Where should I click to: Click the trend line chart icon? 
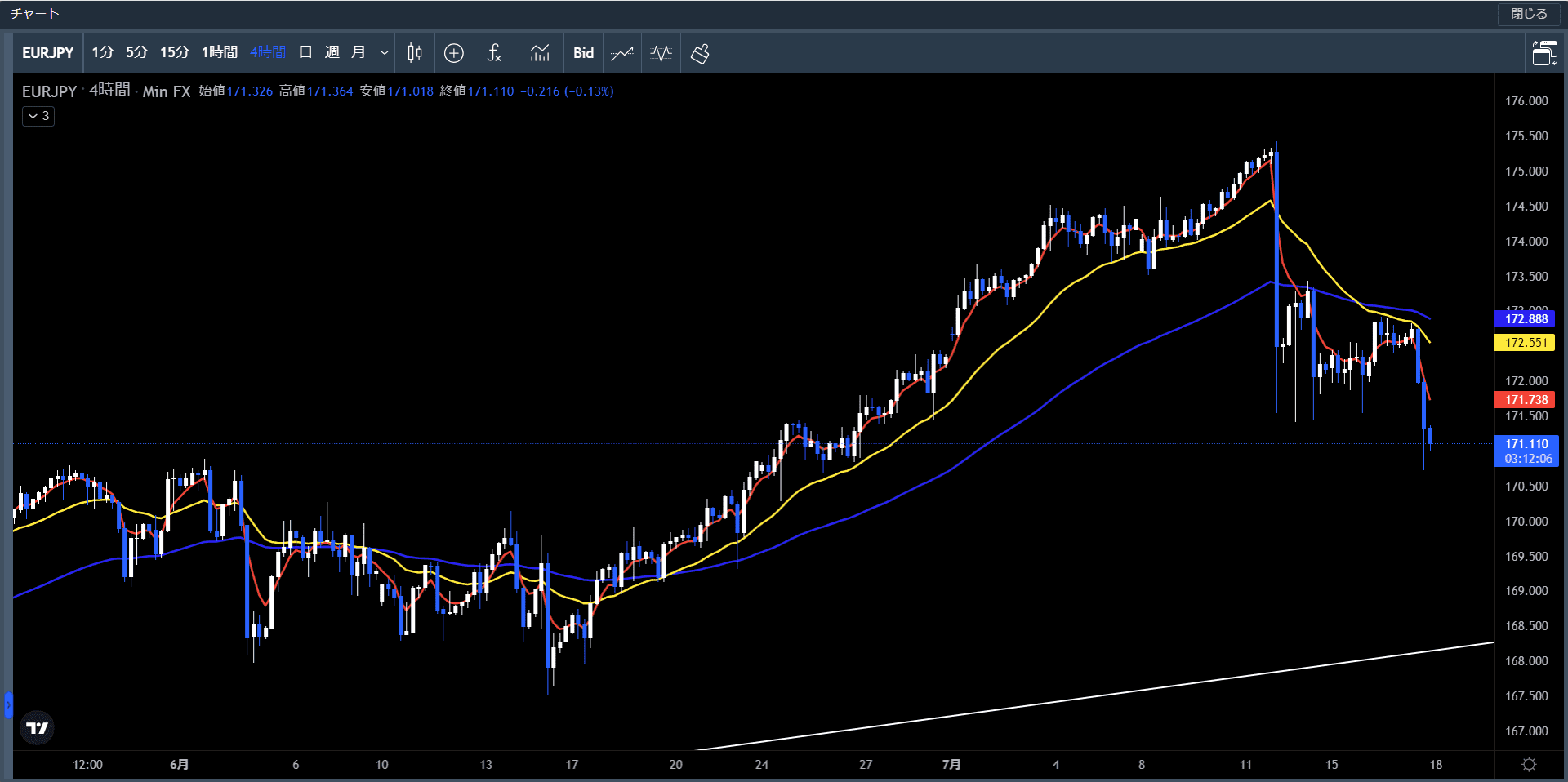tap(622, 53)
